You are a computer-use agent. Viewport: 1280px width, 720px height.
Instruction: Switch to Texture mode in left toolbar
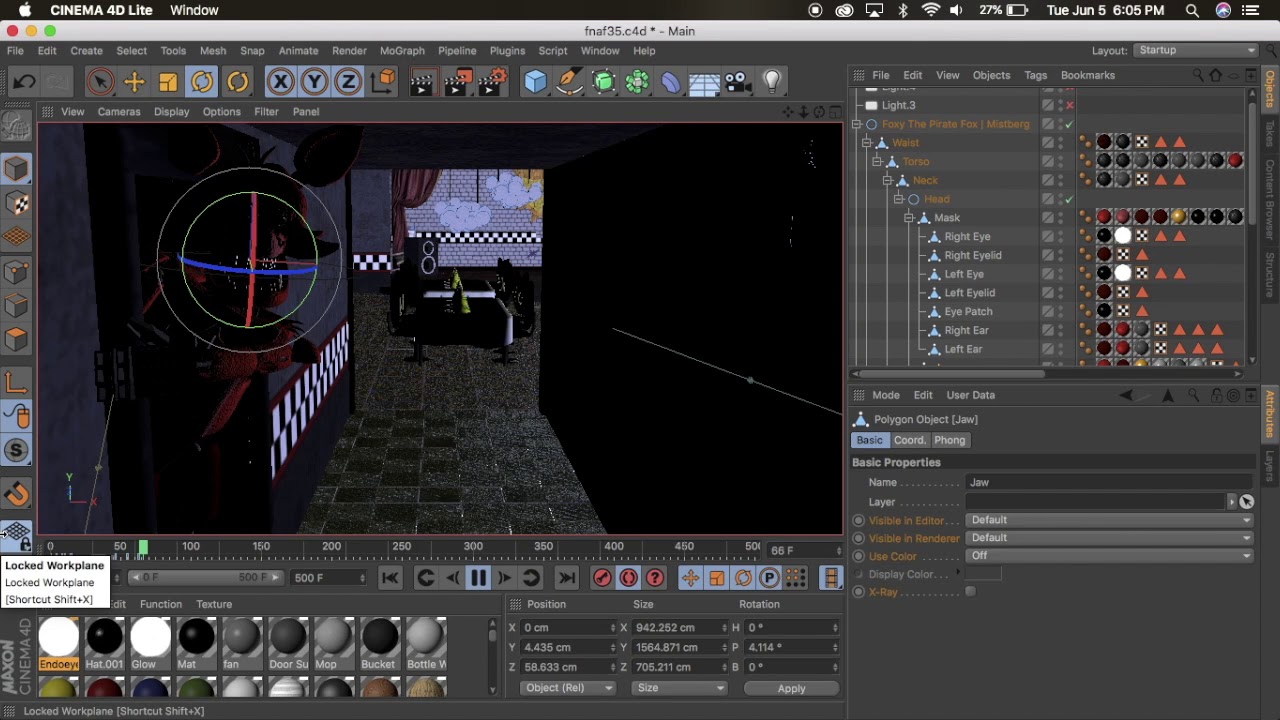pyautogui.click(x=16, y=203)
